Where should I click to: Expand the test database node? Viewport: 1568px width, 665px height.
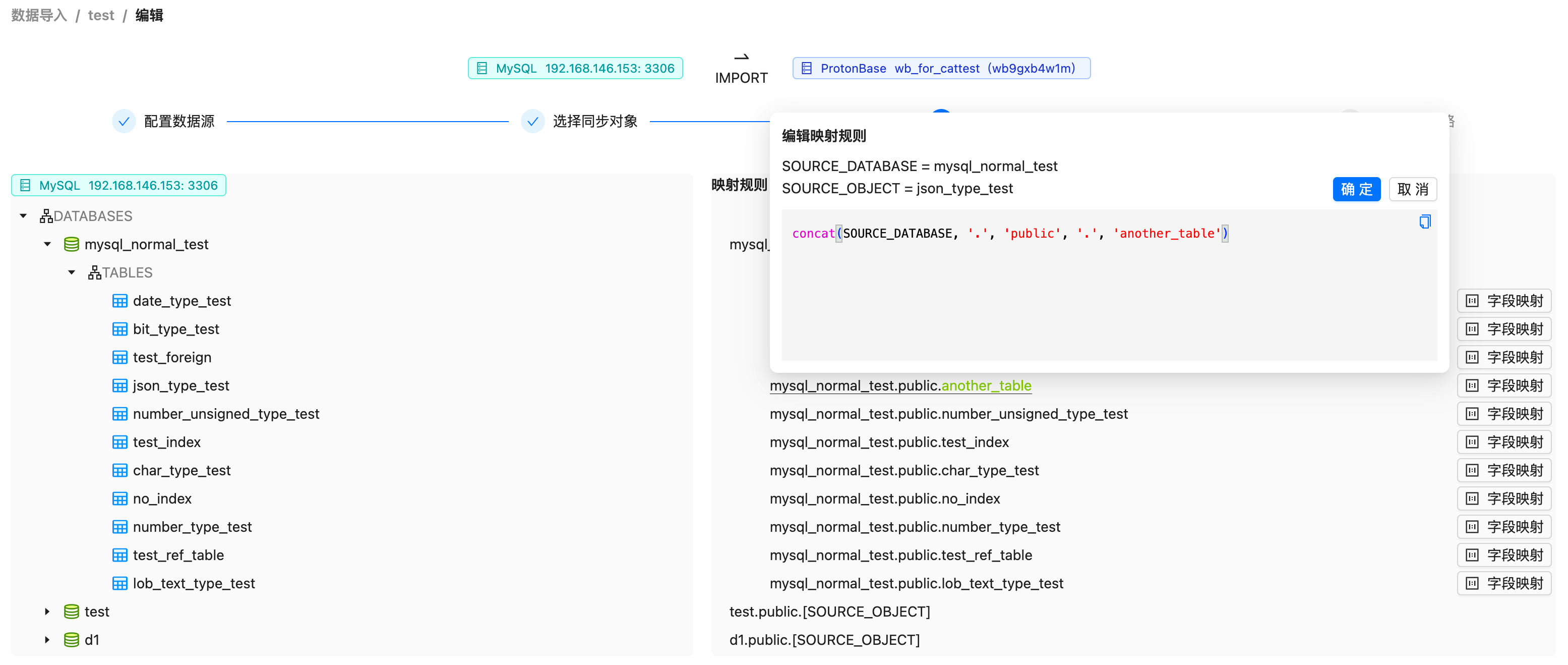[47, 612]
